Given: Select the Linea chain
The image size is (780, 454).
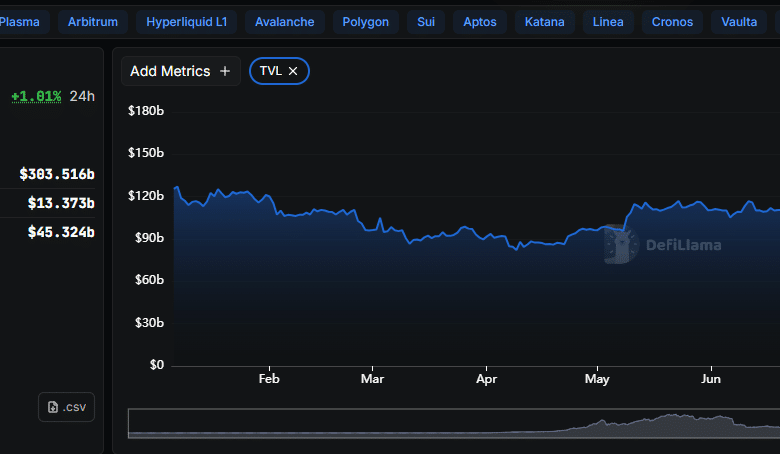Looking at the screenshot, I should click(607, 21).
